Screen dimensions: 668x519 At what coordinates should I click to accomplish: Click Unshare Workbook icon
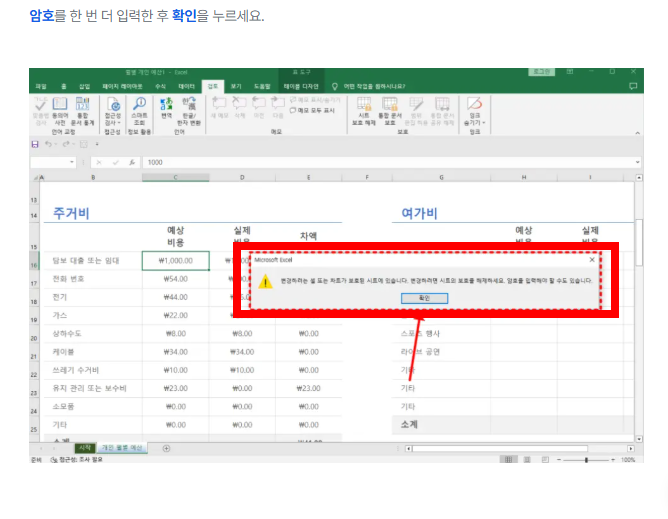(442, 104)
